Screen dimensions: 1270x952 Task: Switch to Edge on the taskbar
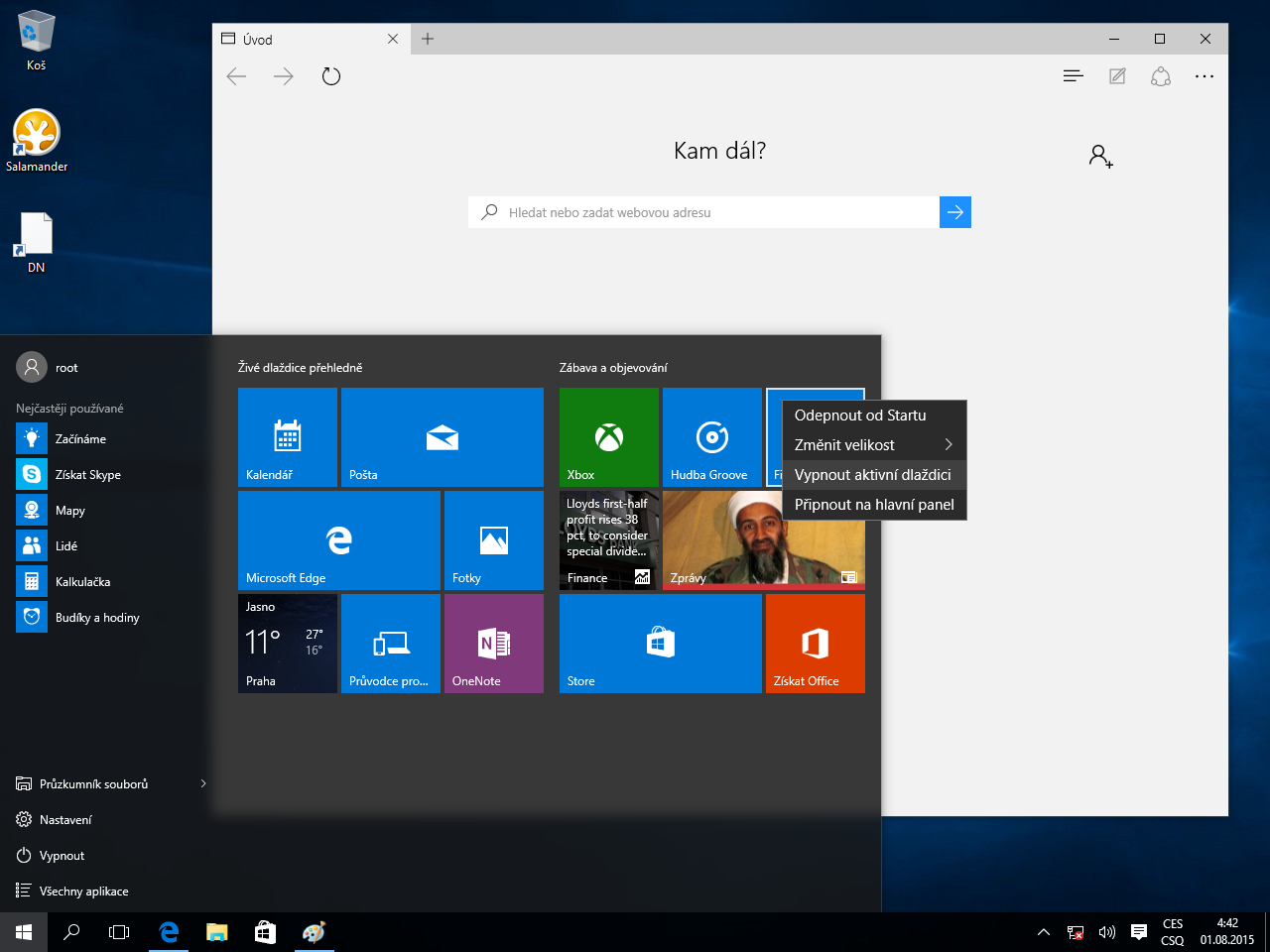click(169, 932)
